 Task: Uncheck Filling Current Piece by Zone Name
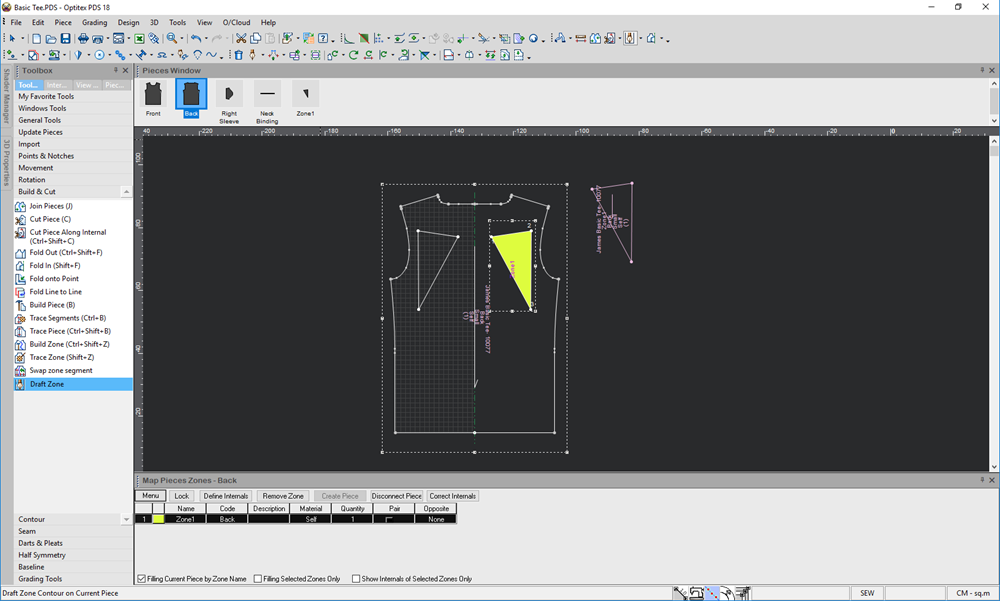point(141,579)
